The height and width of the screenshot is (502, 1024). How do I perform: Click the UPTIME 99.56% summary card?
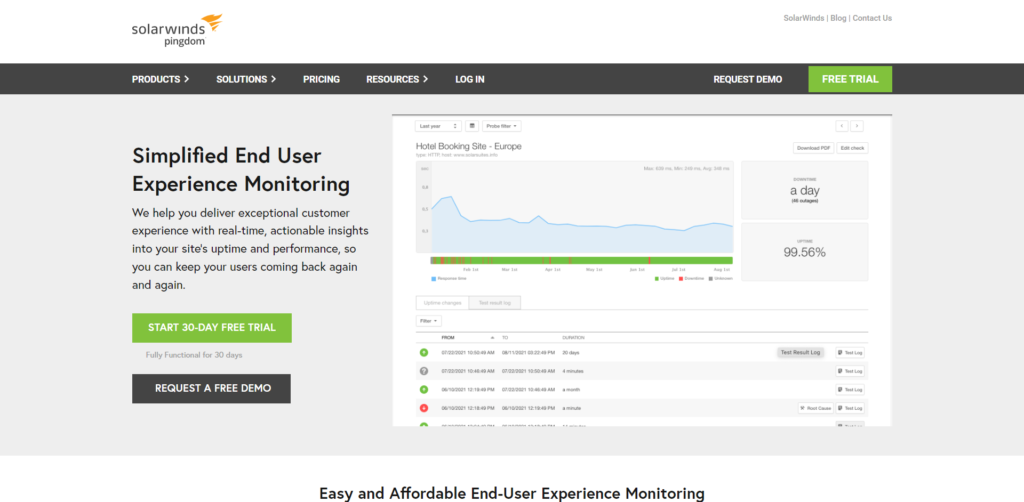pos(805,252)
